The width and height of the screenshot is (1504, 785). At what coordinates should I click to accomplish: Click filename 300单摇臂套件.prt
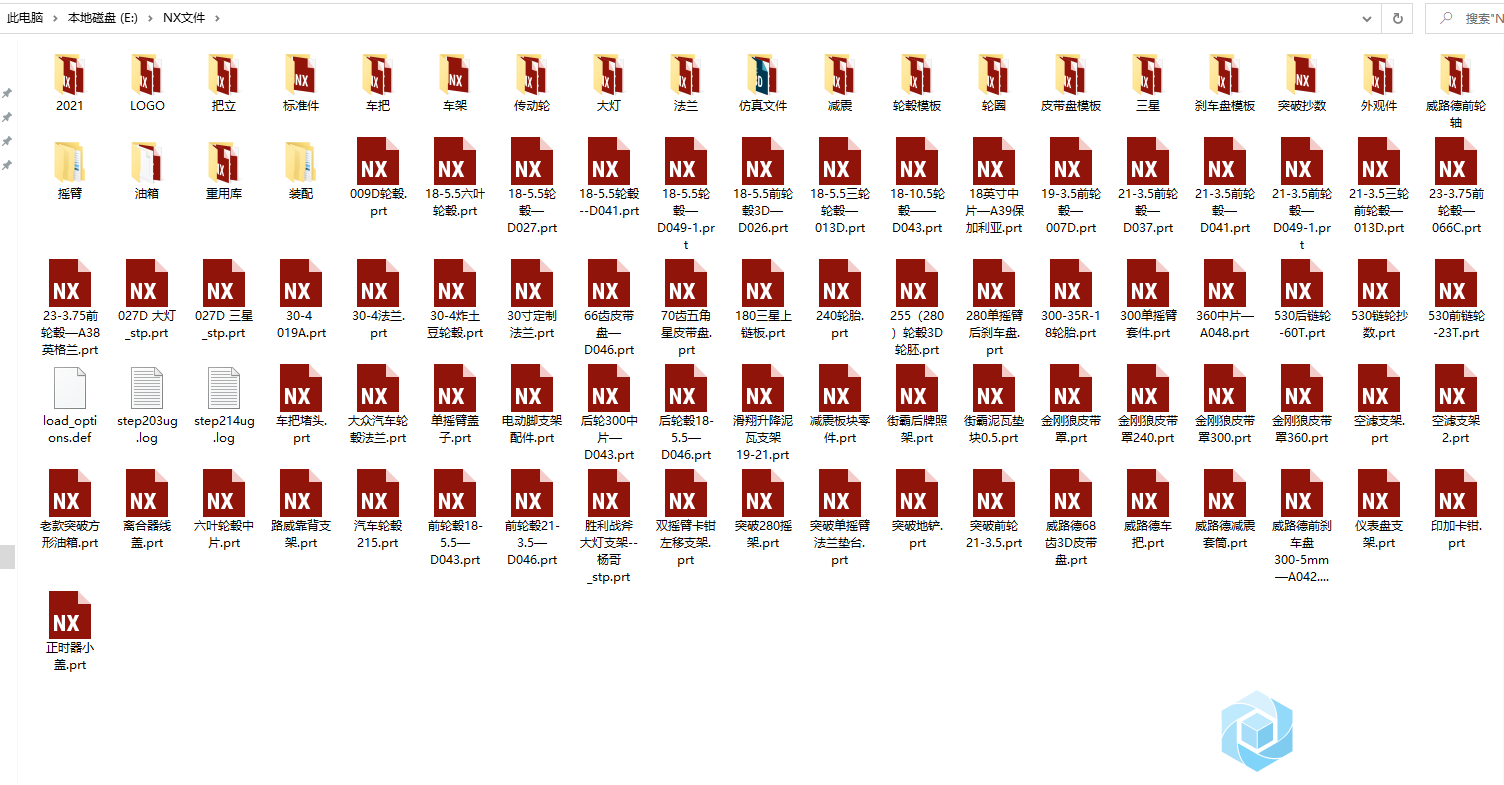[1148, 324]
